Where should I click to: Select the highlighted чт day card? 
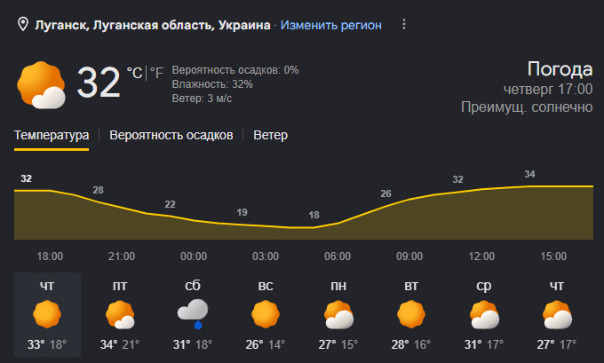(x=47, y=314)
